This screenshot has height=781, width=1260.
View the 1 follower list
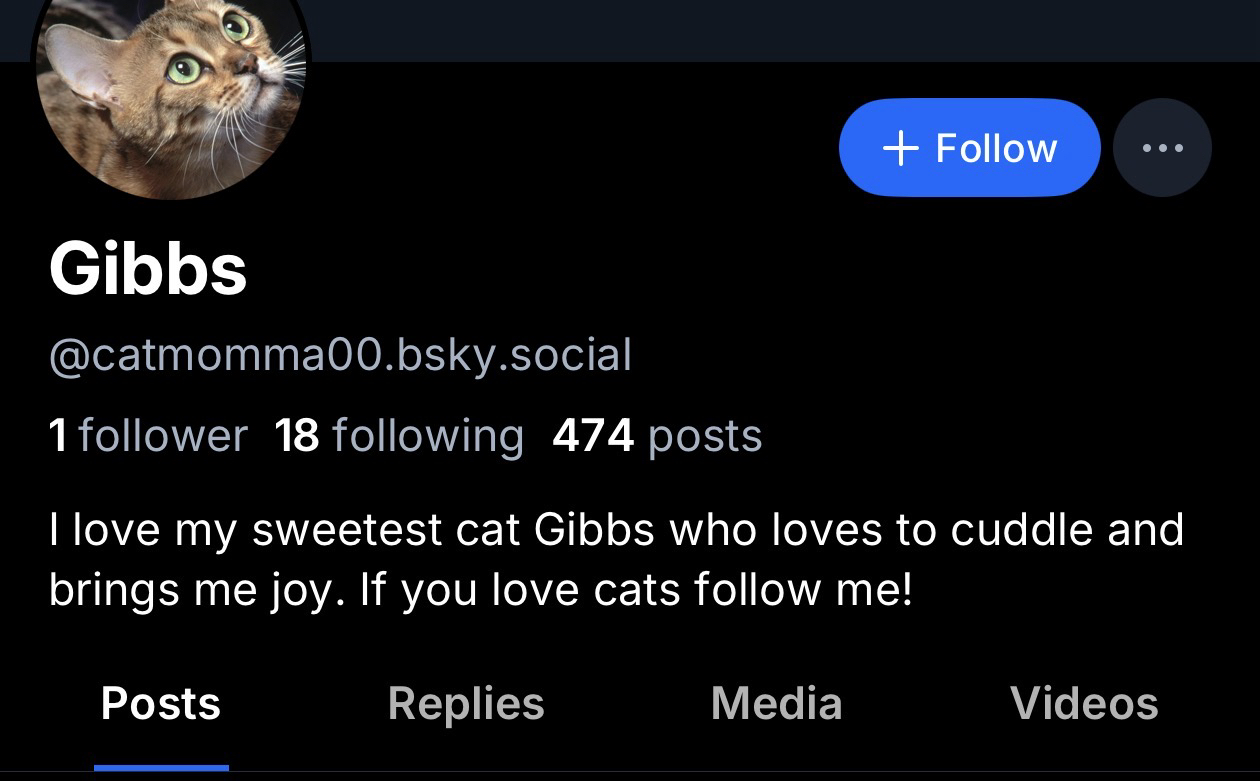148,435
